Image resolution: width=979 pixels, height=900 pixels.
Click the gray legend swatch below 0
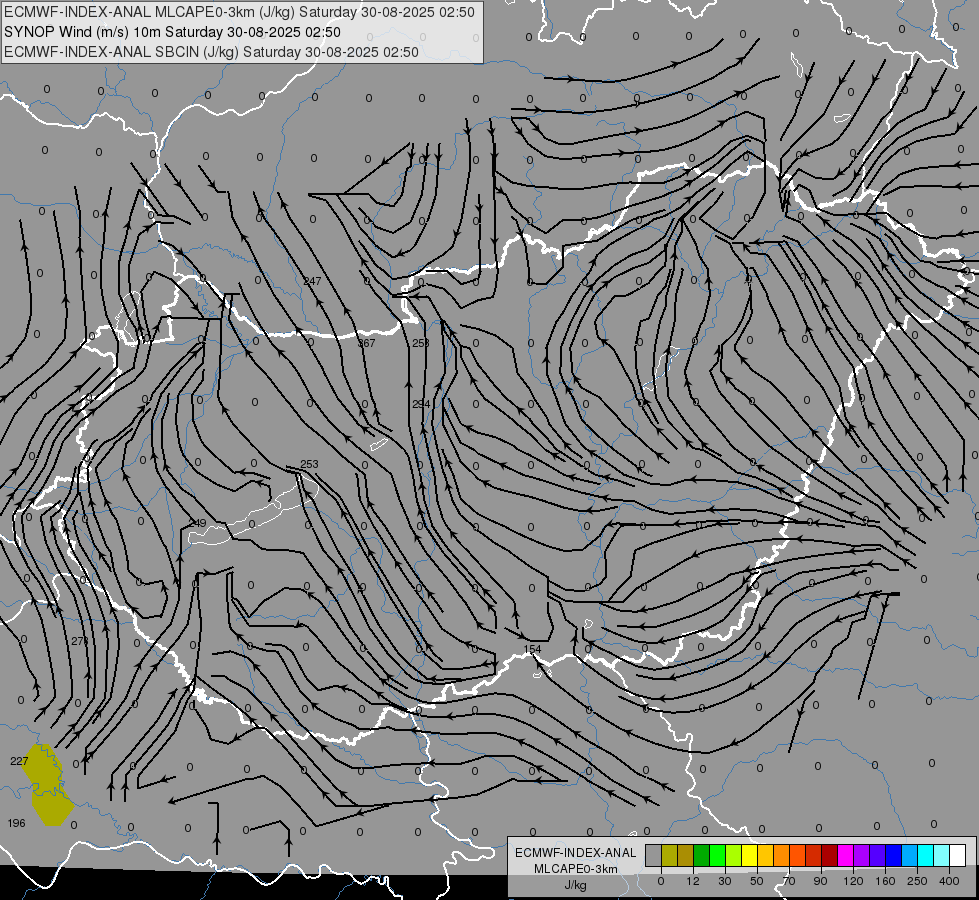[x=654, y=855]
